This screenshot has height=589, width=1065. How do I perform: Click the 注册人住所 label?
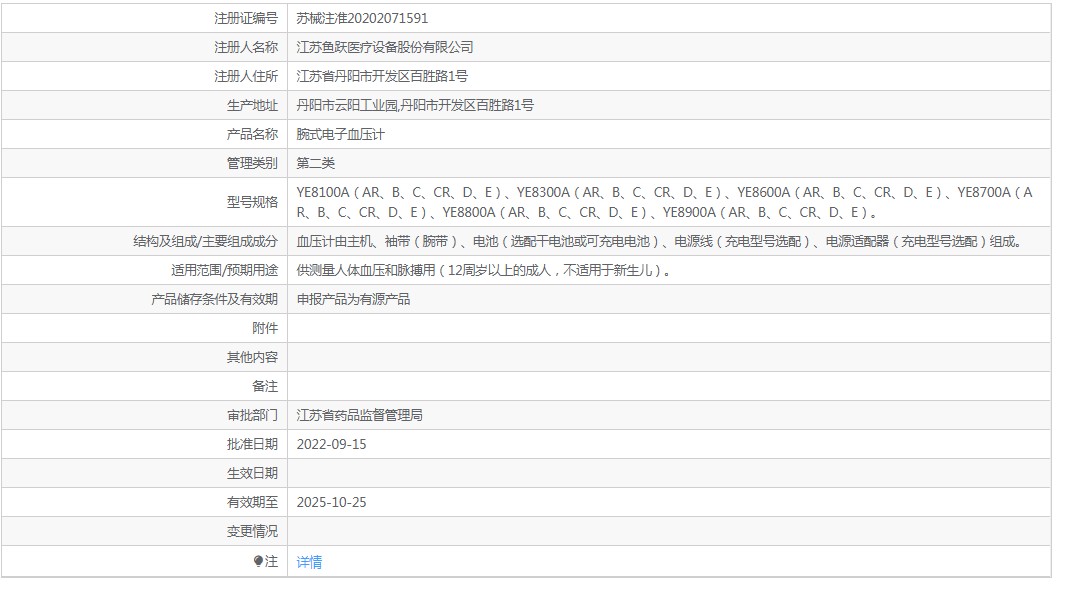tap(246, 76)
